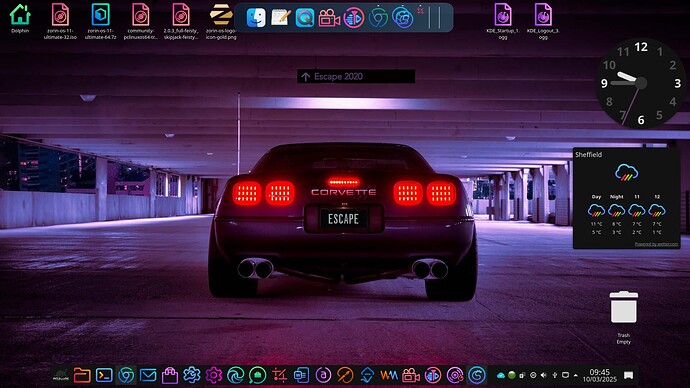Open Chrome browser in bottom panel

pos(126,375)
